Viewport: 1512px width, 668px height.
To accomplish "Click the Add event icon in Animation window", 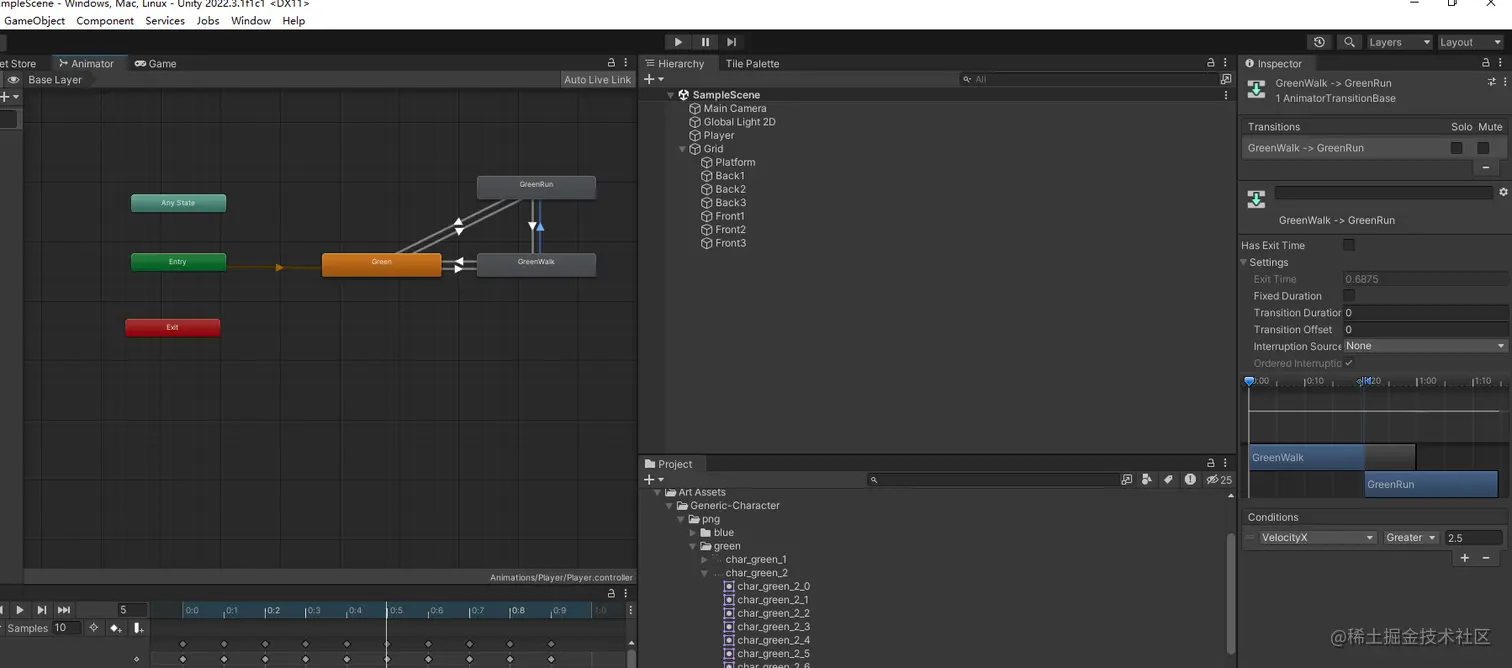I will 138,628.
